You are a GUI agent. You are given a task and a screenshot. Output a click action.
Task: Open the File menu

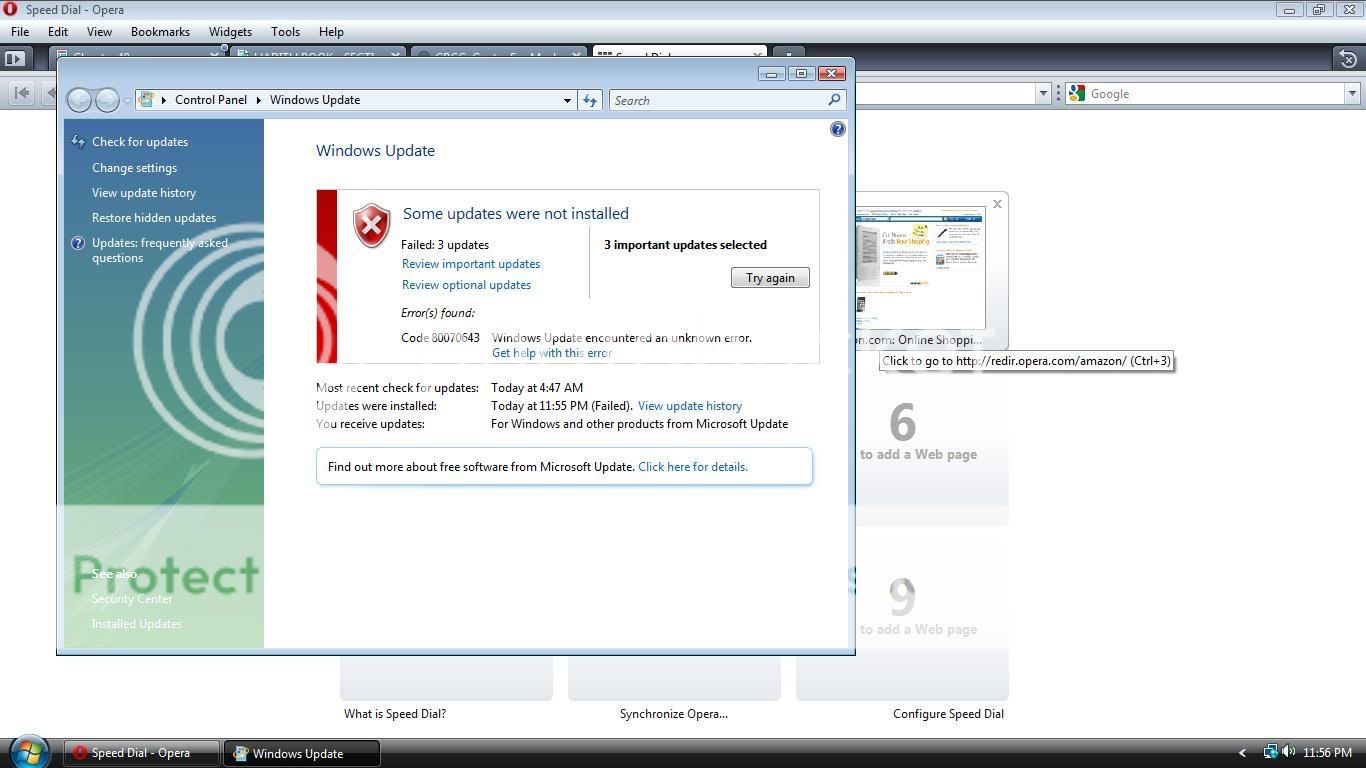click(x=20, y=32)
